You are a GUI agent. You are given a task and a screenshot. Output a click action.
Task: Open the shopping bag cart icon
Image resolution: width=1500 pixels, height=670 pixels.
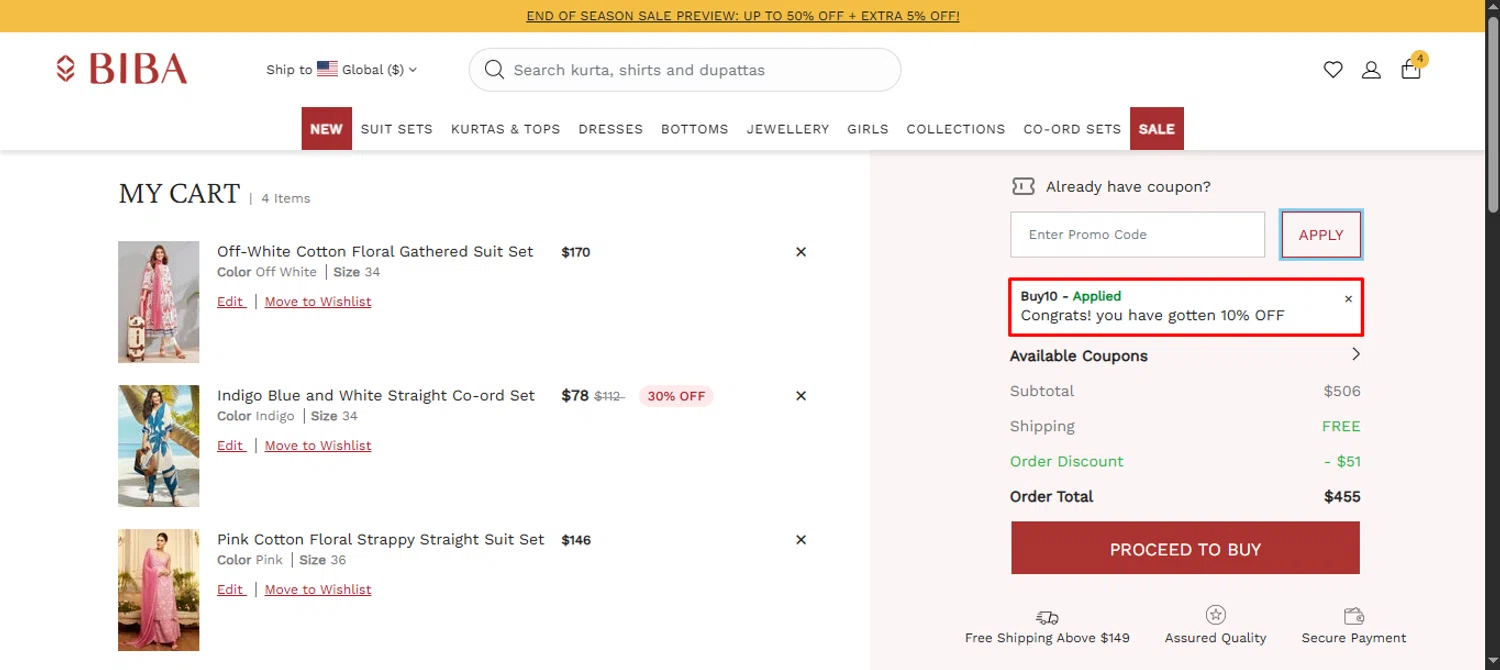pos(1412,68)
